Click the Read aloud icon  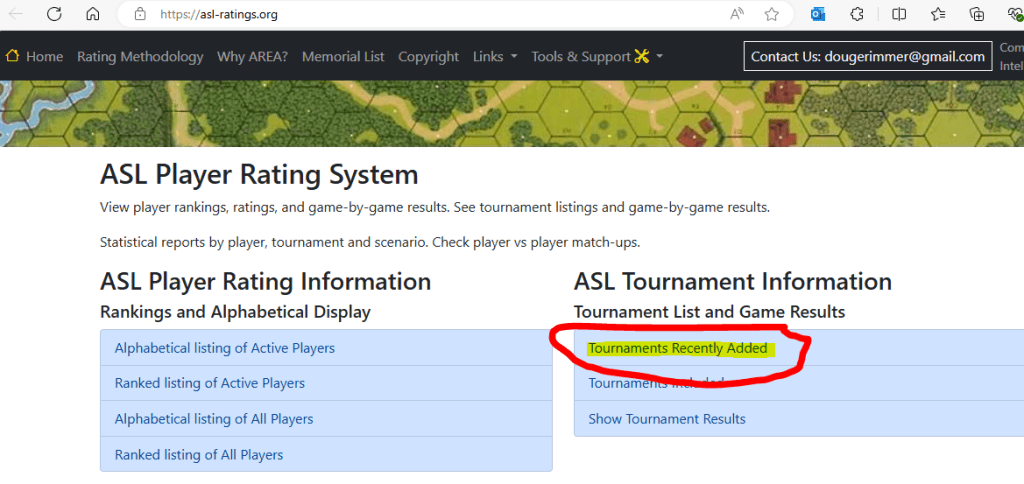[737, 14]
